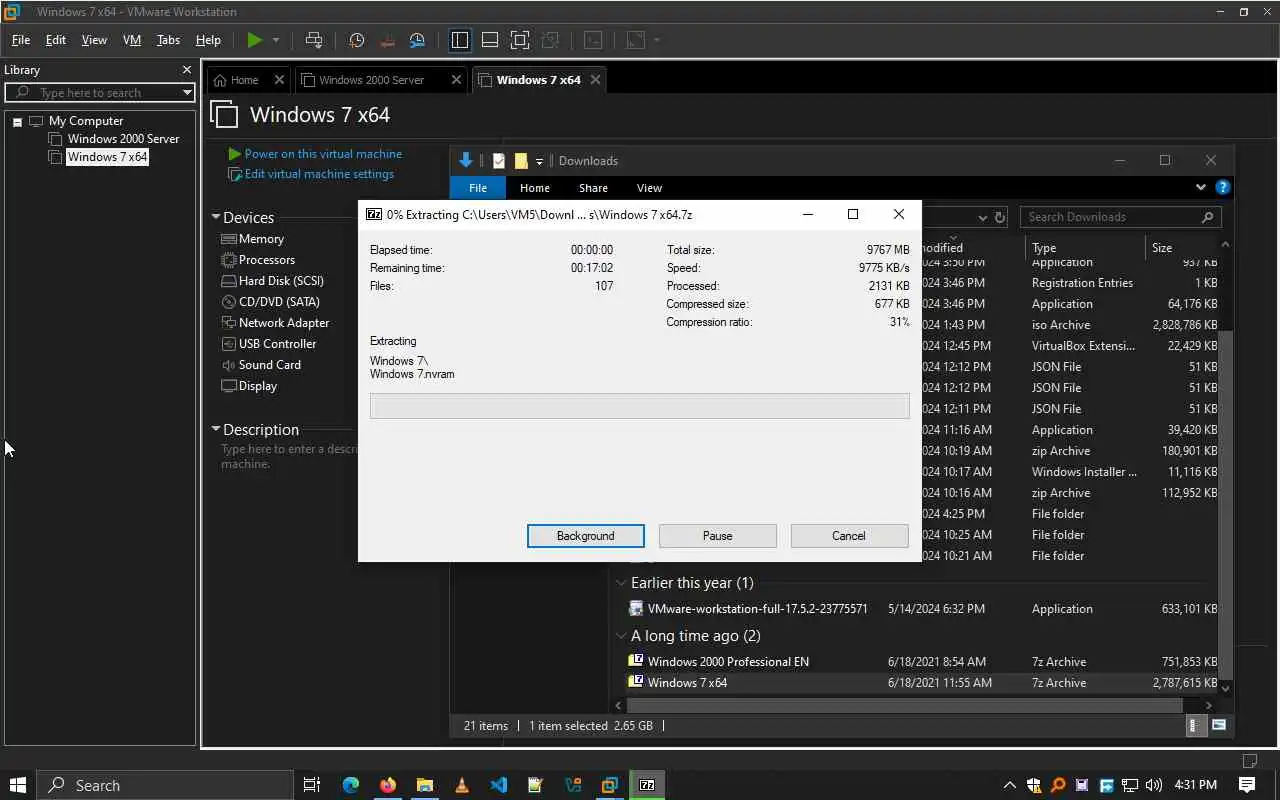1280x800 pixels.
Task: Collapse the My Computer tree node
Action: pos(17,121)
